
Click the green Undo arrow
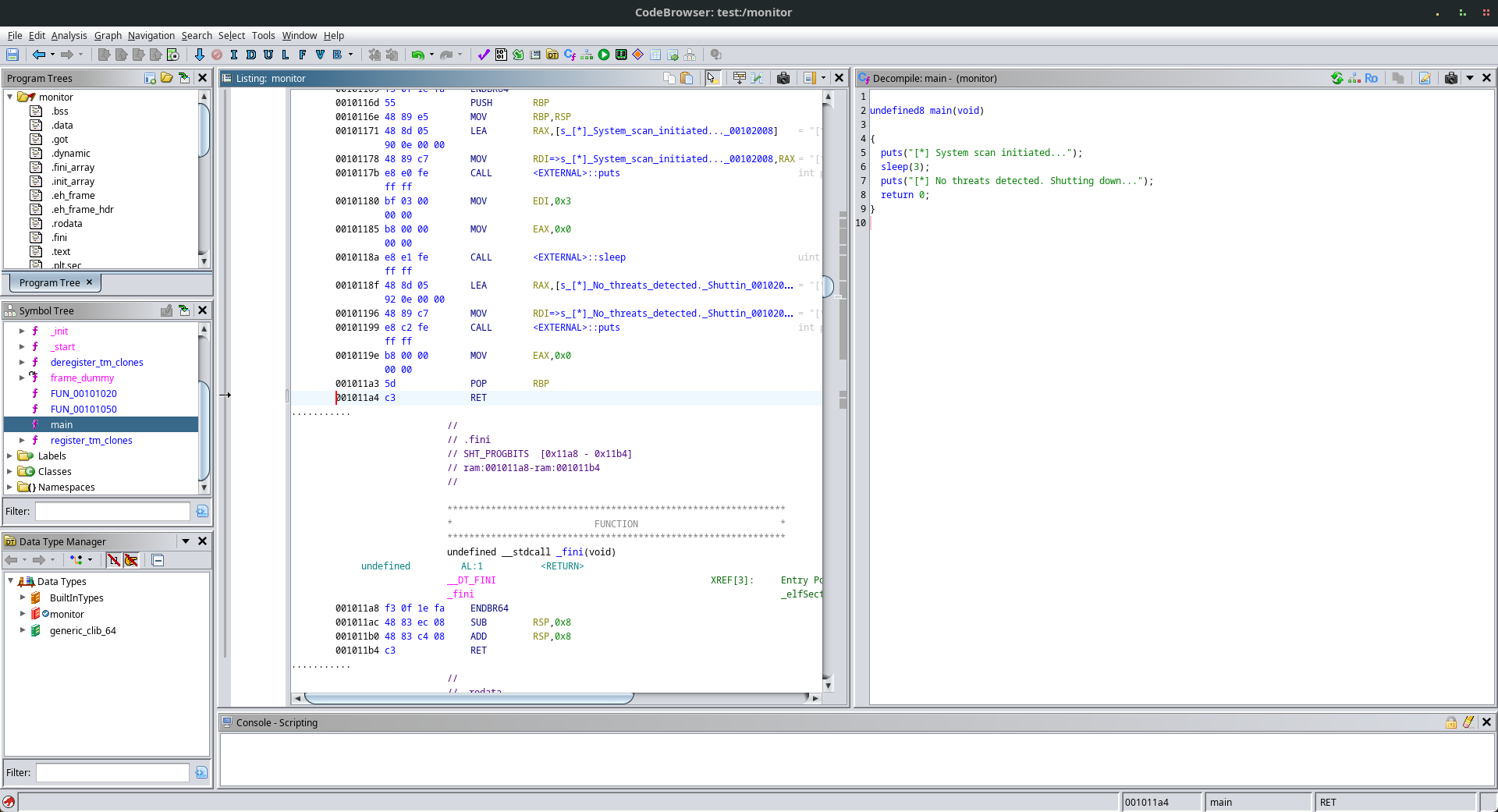(417, 55)
